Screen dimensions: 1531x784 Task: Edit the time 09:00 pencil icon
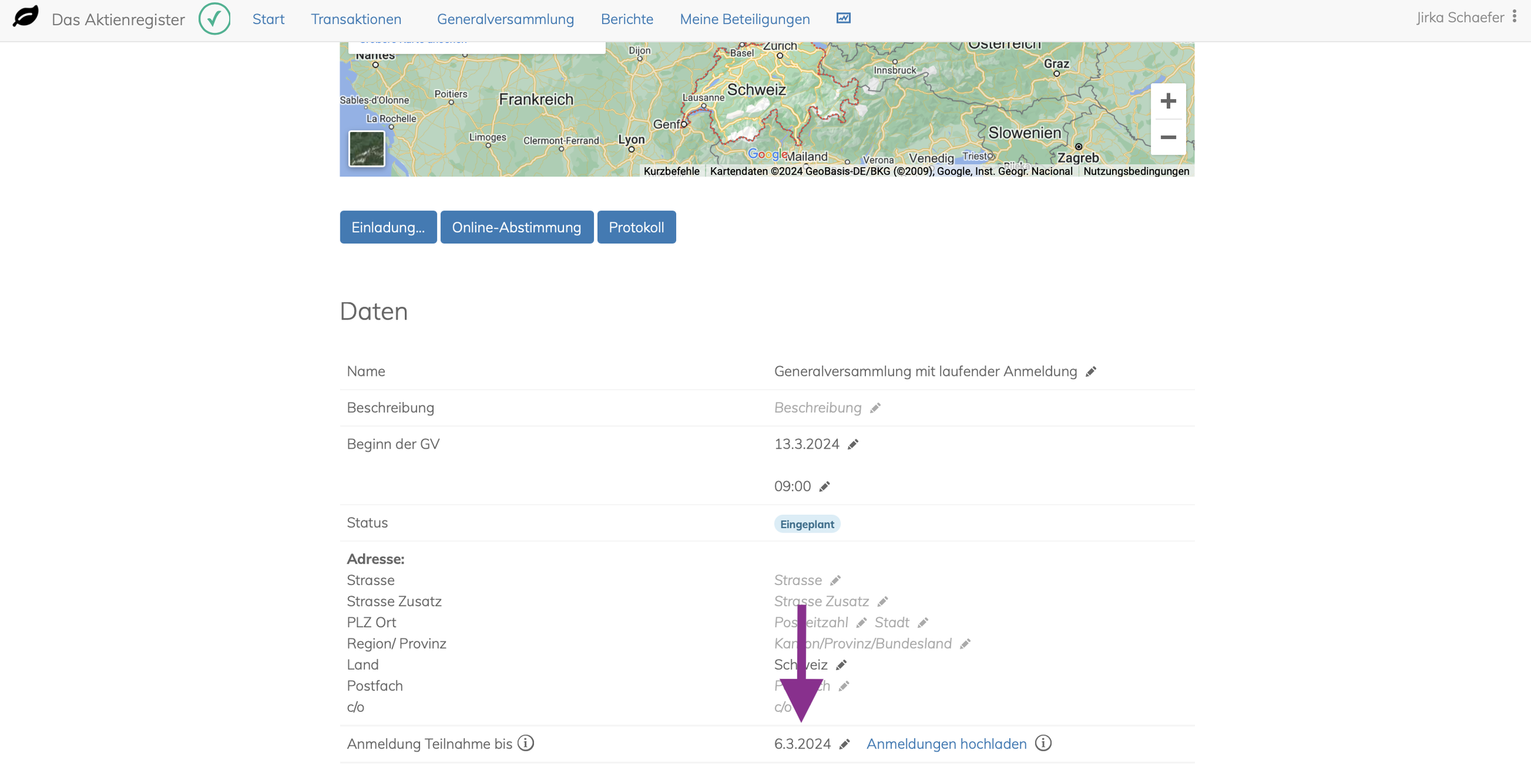coord(824,487)
